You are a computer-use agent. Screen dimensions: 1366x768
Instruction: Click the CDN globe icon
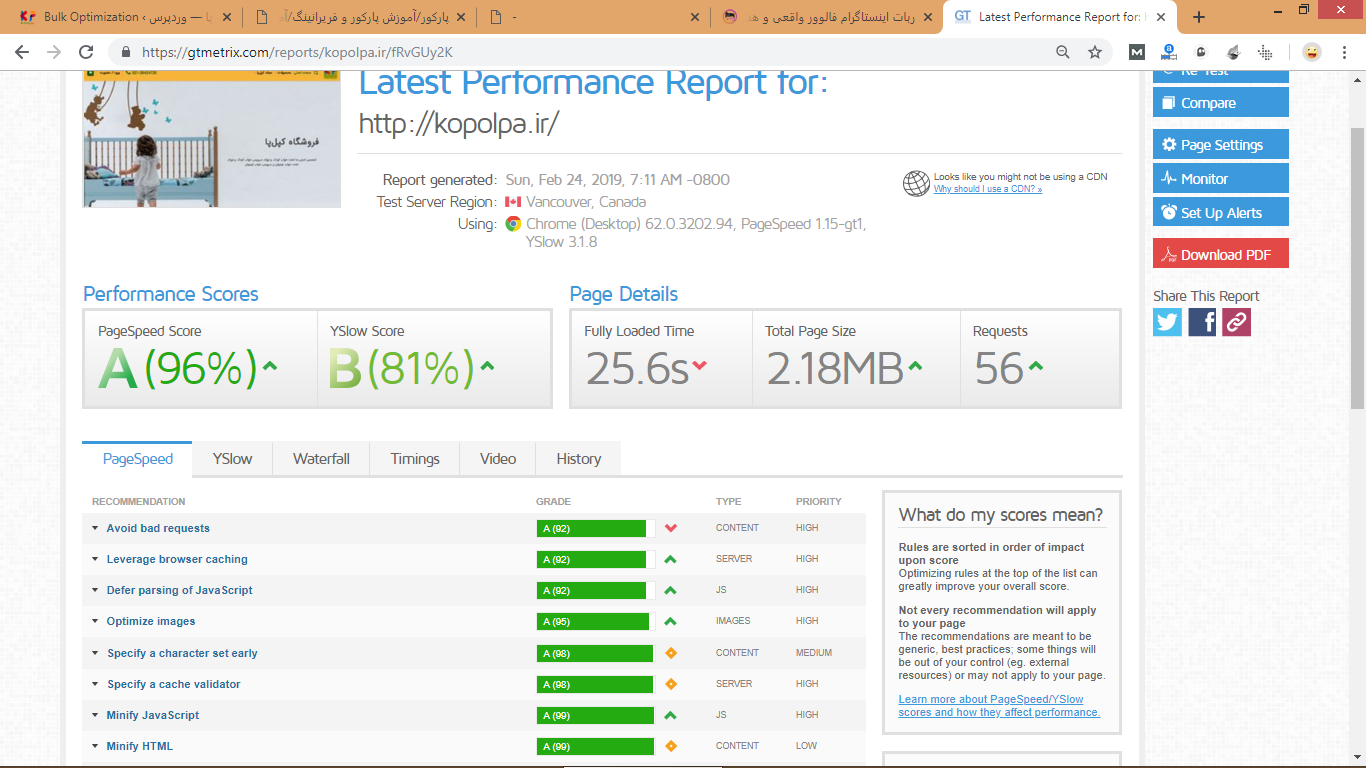pos(916,183)
